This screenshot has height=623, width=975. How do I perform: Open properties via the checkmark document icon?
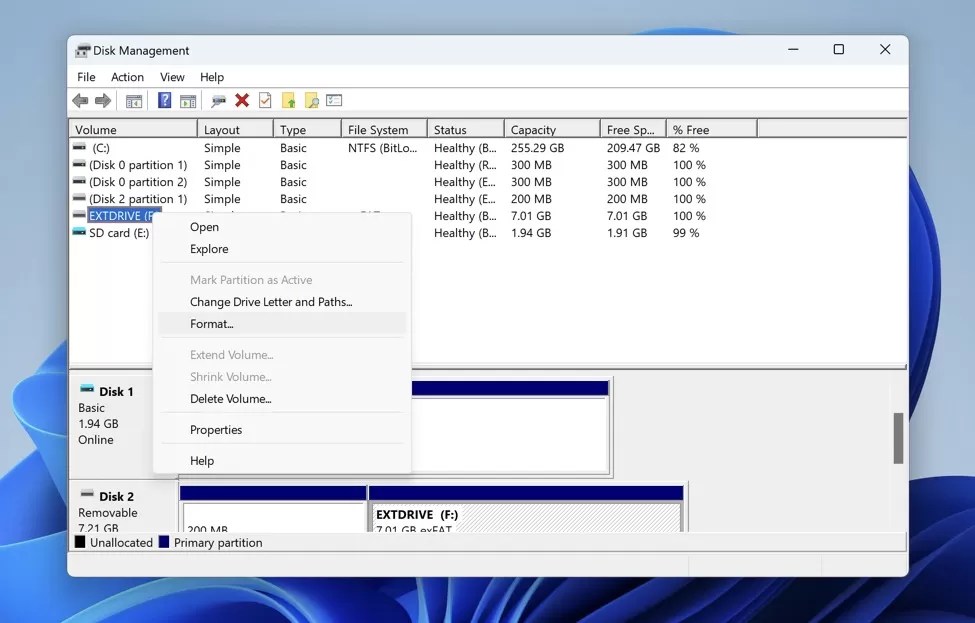(263, 100)
